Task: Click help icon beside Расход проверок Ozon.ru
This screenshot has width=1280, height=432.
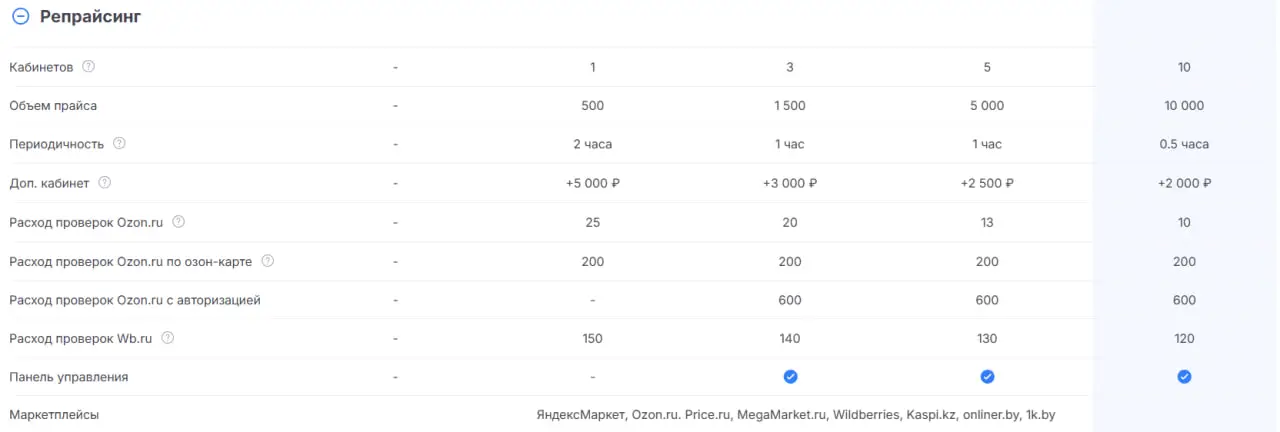Action: pos(179,222)
